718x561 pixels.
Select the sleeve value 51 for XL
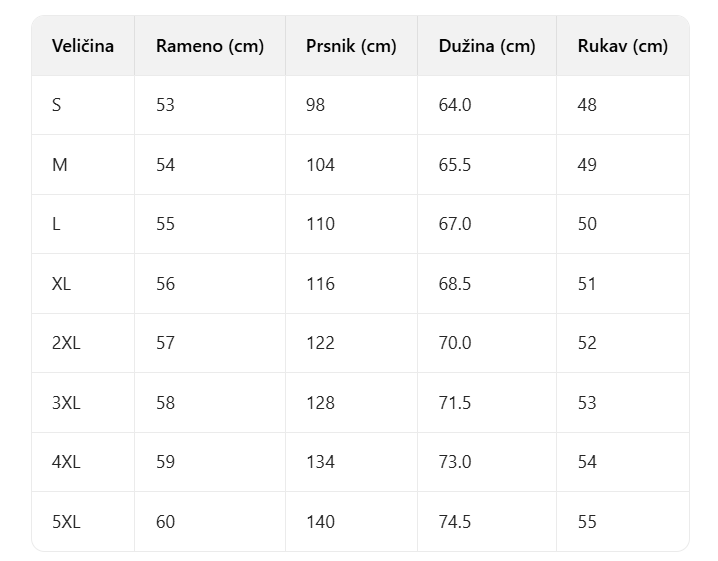(587, 284)
